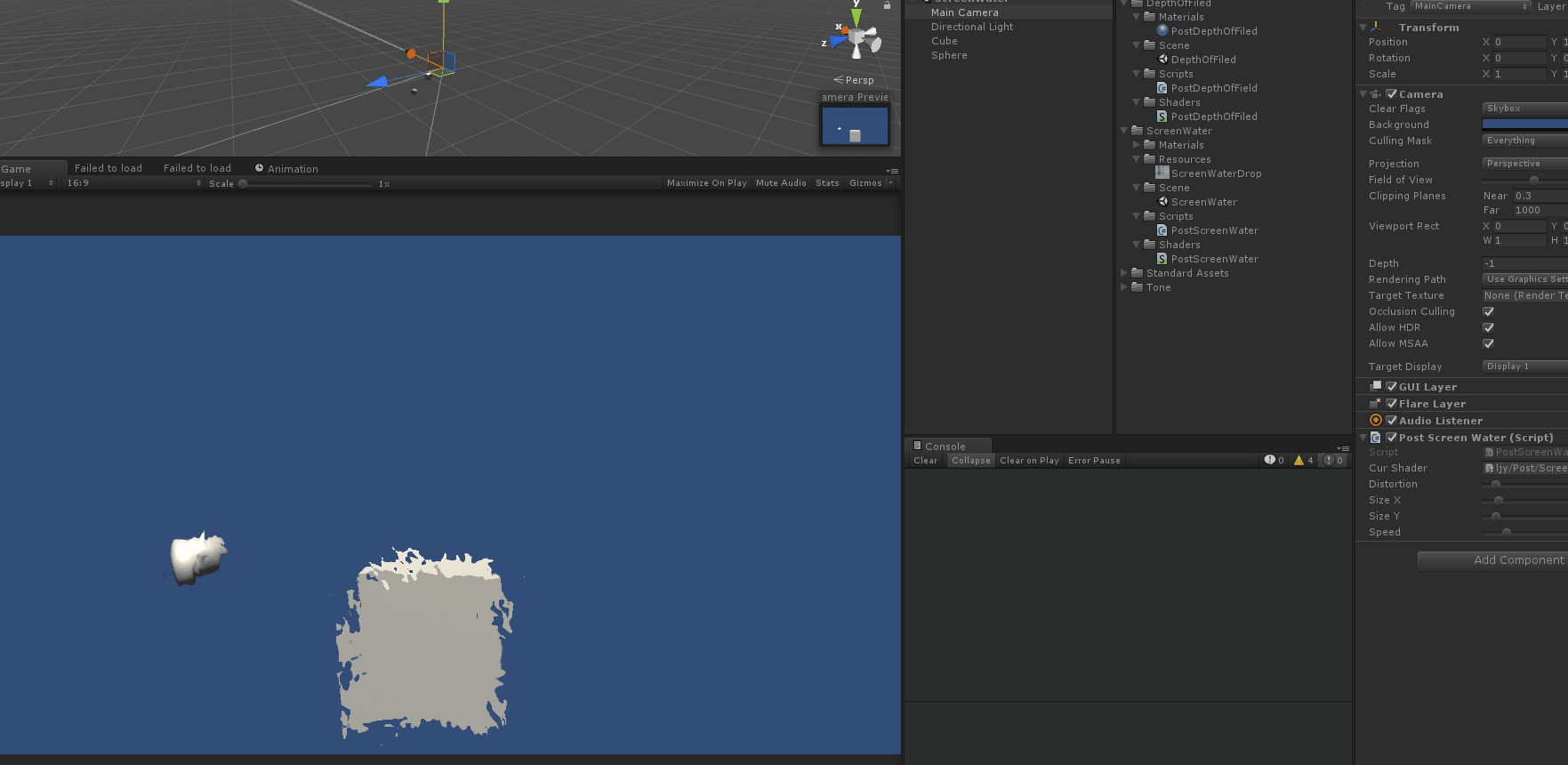Click the ScreenWaterDrop texture icon
This screenshot has width=1568, height=765.
[x=1162, y=173]
